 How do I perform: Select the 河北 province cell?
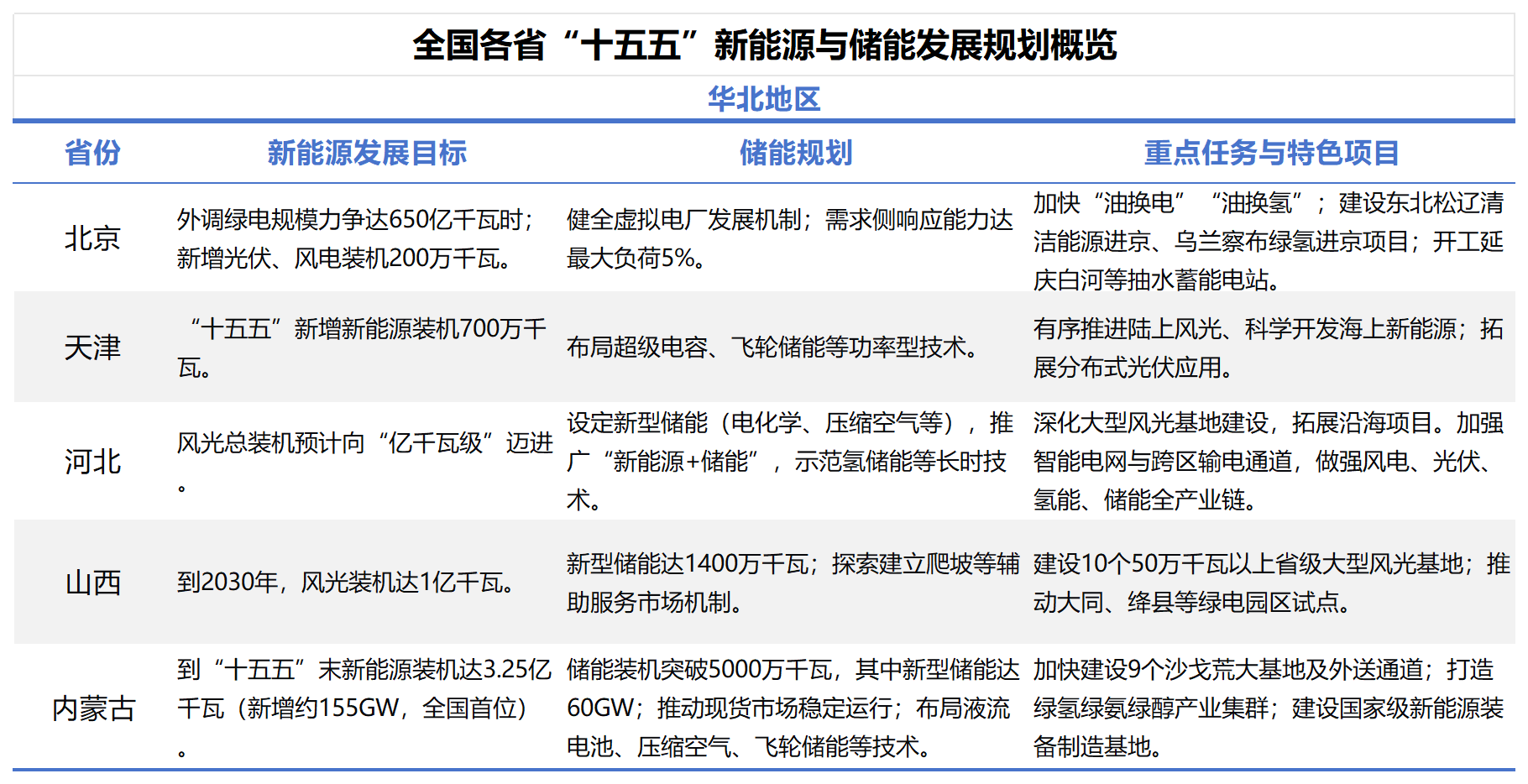92,462
